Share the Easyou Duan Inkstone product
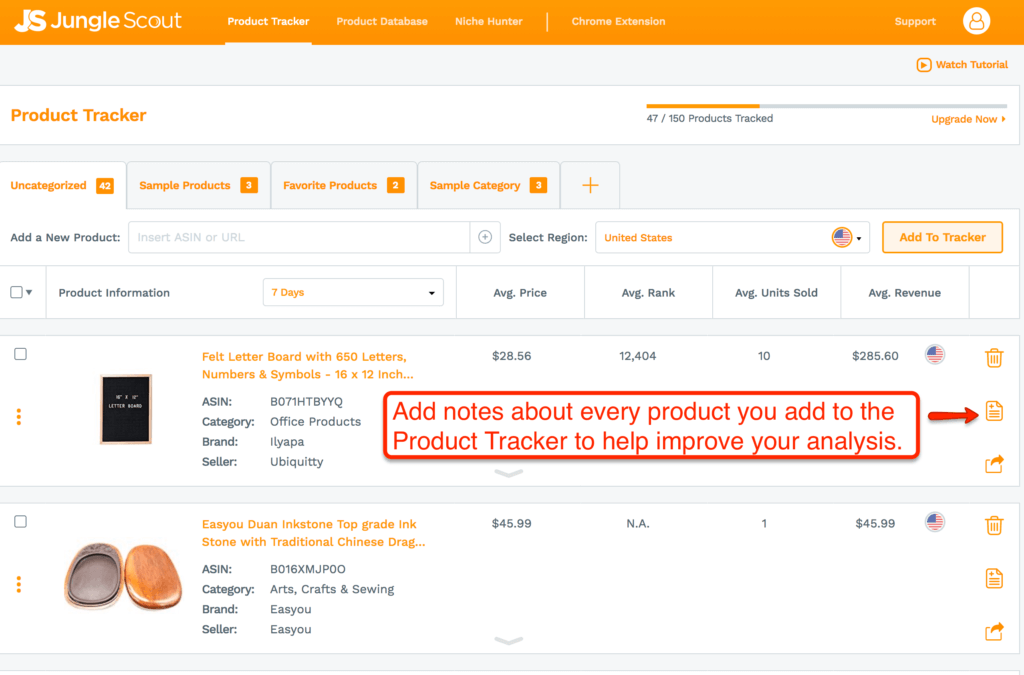The image size is (1024, 675). (x=994, y=631)
